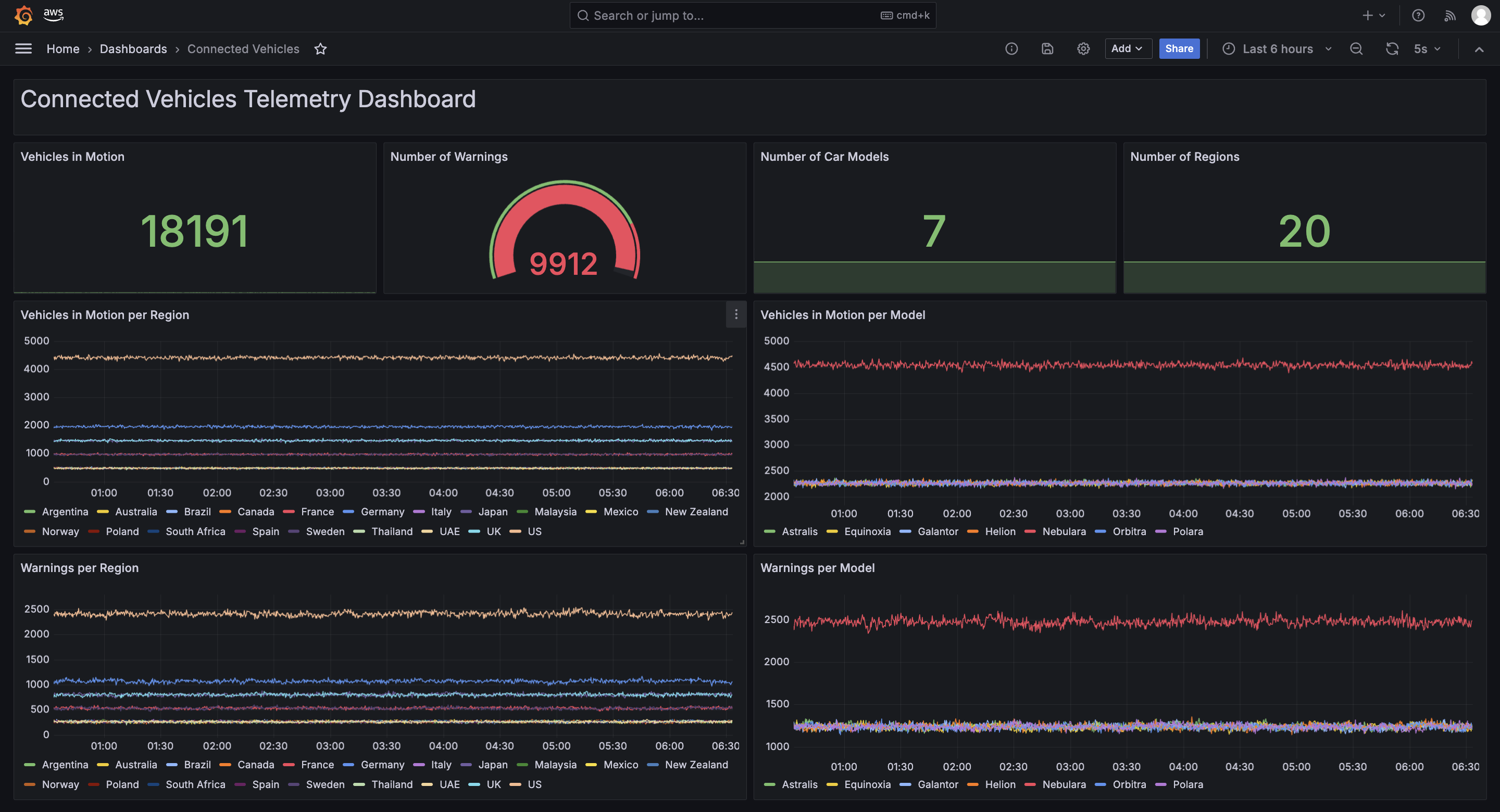Open the Vehicles in Motion per Region panel menu
1500x812 pixels.
tap(736, 314)
